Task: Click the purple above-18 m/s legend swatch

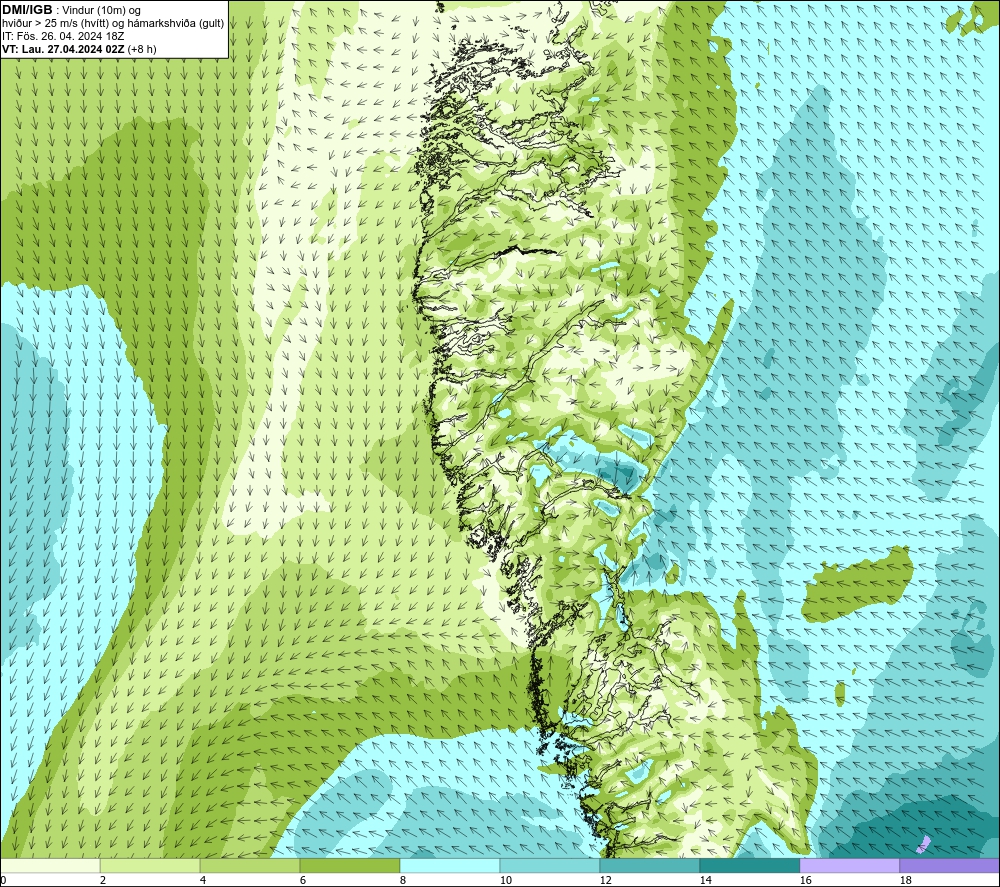Action: (949, 866)
